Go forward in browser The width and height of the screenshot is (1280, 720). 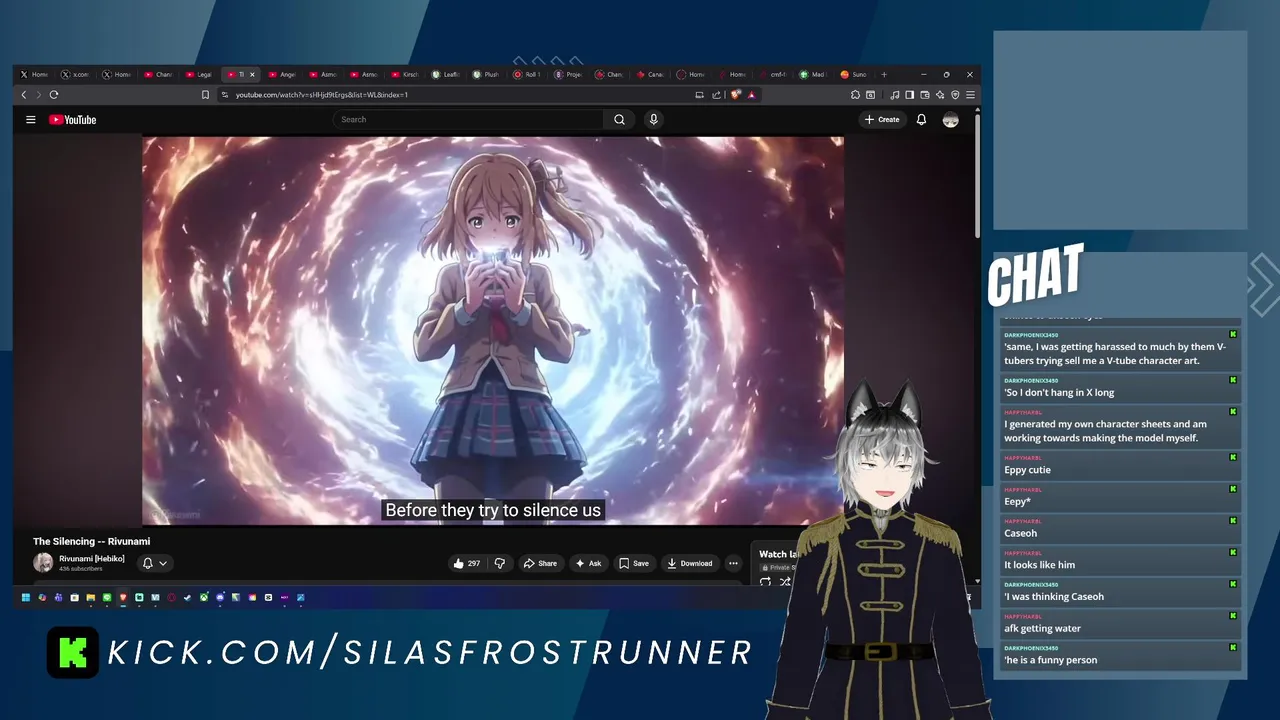pos(39,95)
